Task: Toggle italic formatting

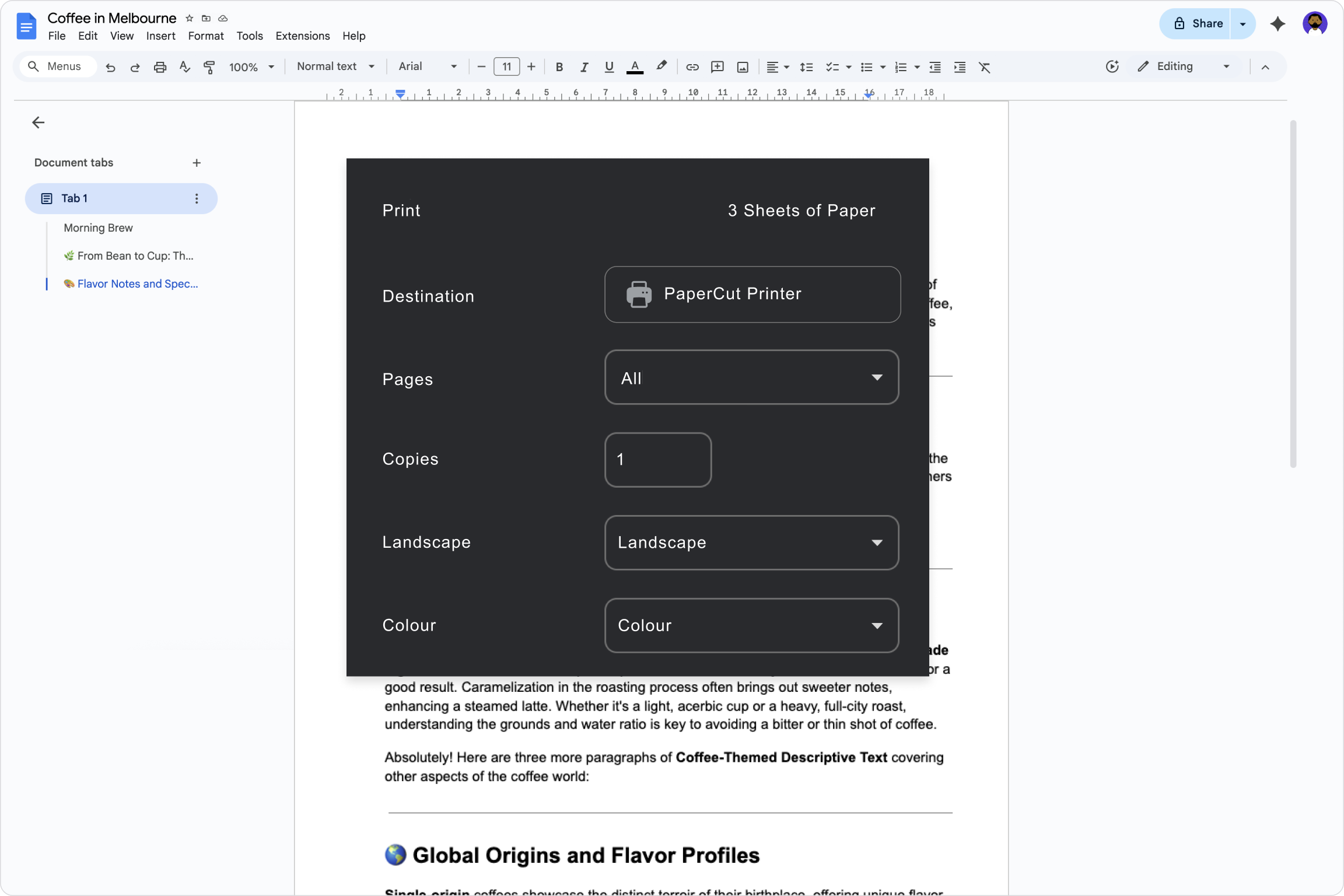Action: (x=583, y=66)
